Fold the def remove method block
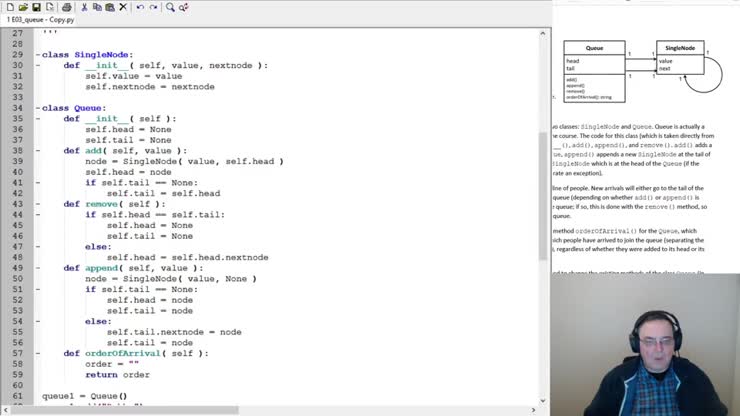The width and height of the screenshot is (740, 416). [x=38, y=204]
